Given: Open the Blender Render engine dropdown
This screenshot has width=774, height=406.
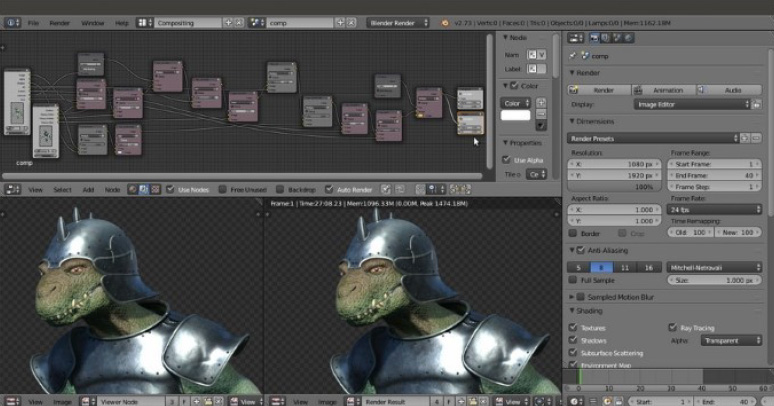Looking at the screenshot, I should (398, 23).
